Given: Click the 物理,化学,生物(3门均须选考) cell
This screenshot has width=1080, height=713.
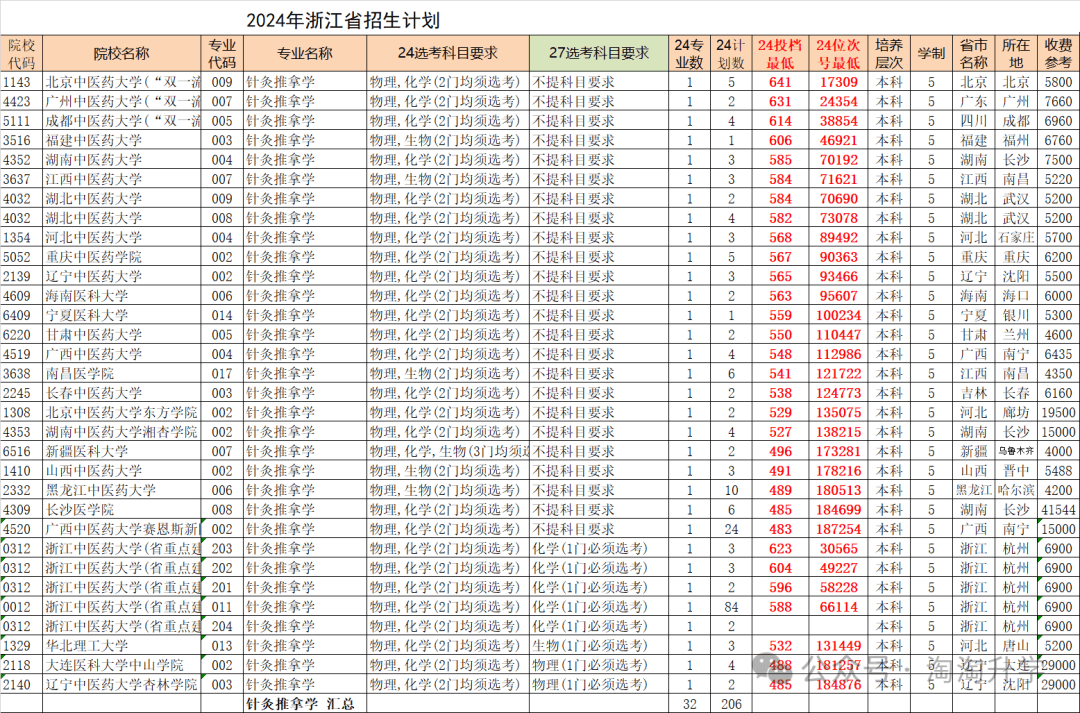Looking at the screenshot, I should coord(448,451).
